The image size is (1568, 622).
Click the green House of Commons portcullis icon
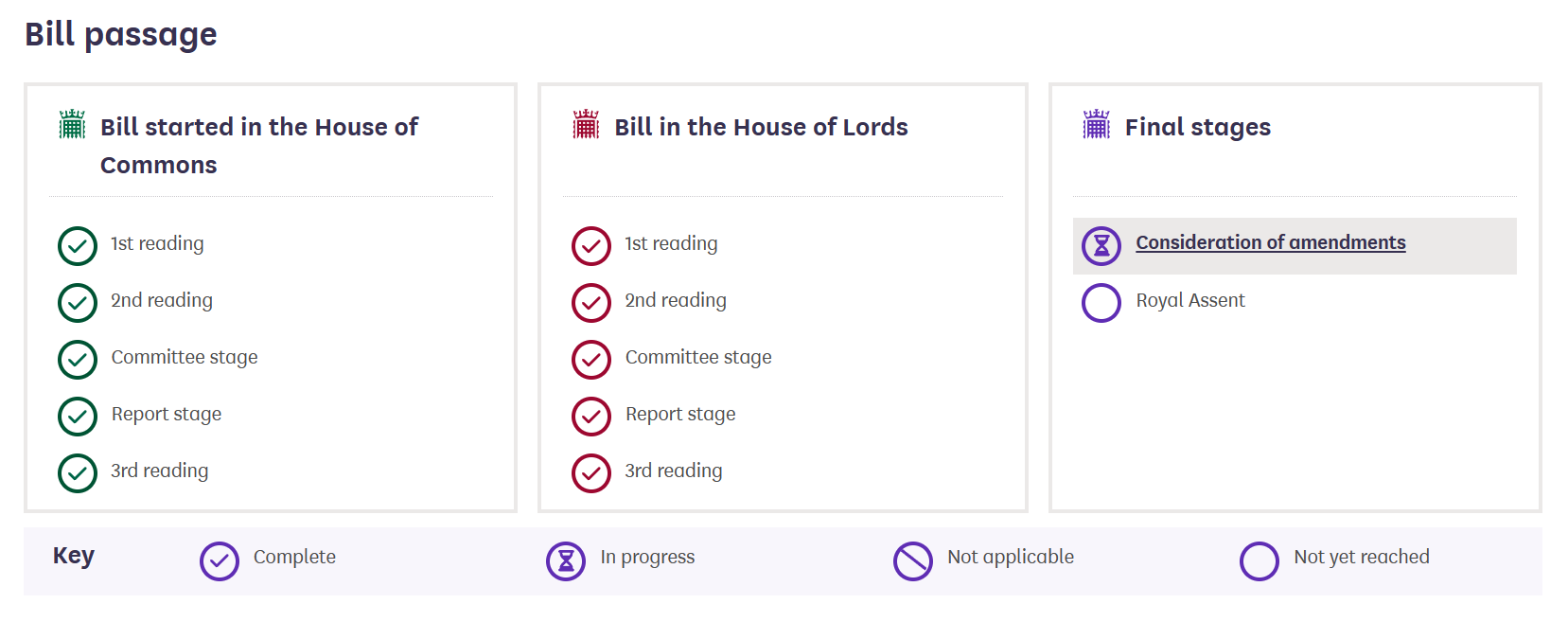[x=72, y=124]
